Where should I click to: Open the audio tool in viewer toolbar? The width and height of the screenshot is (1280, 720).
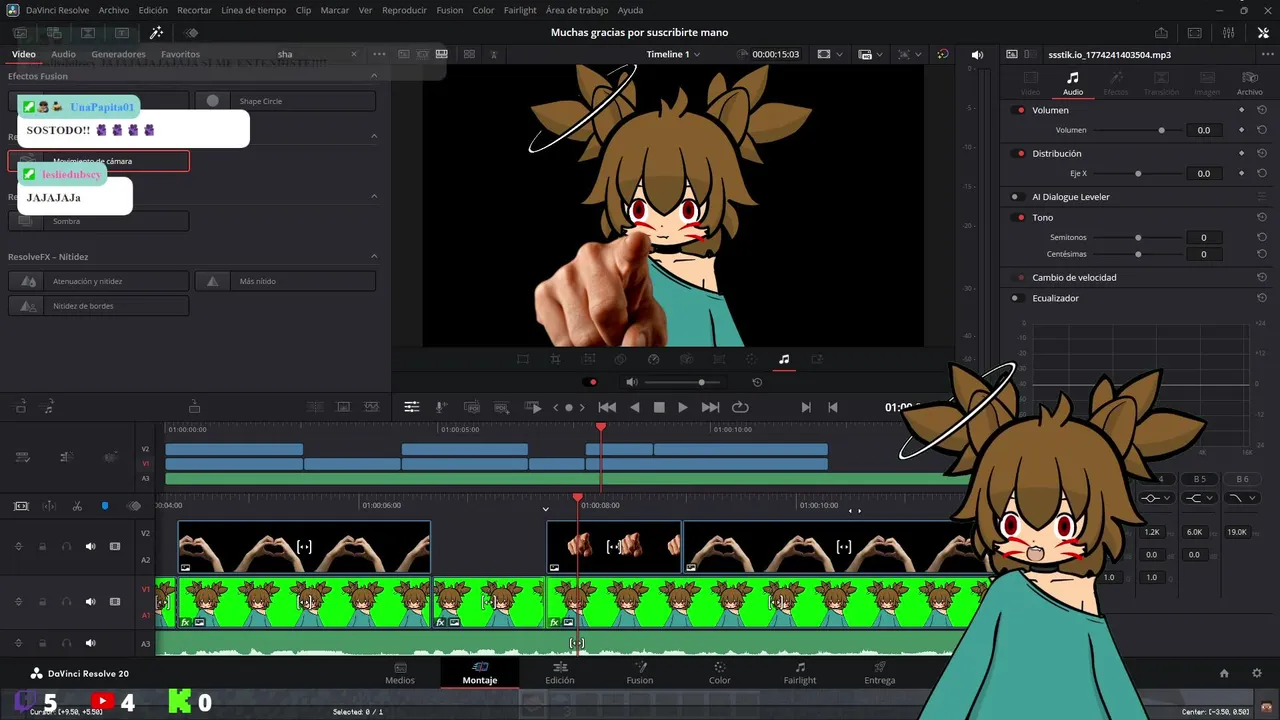pyautogui.click(x=784, y=359)
